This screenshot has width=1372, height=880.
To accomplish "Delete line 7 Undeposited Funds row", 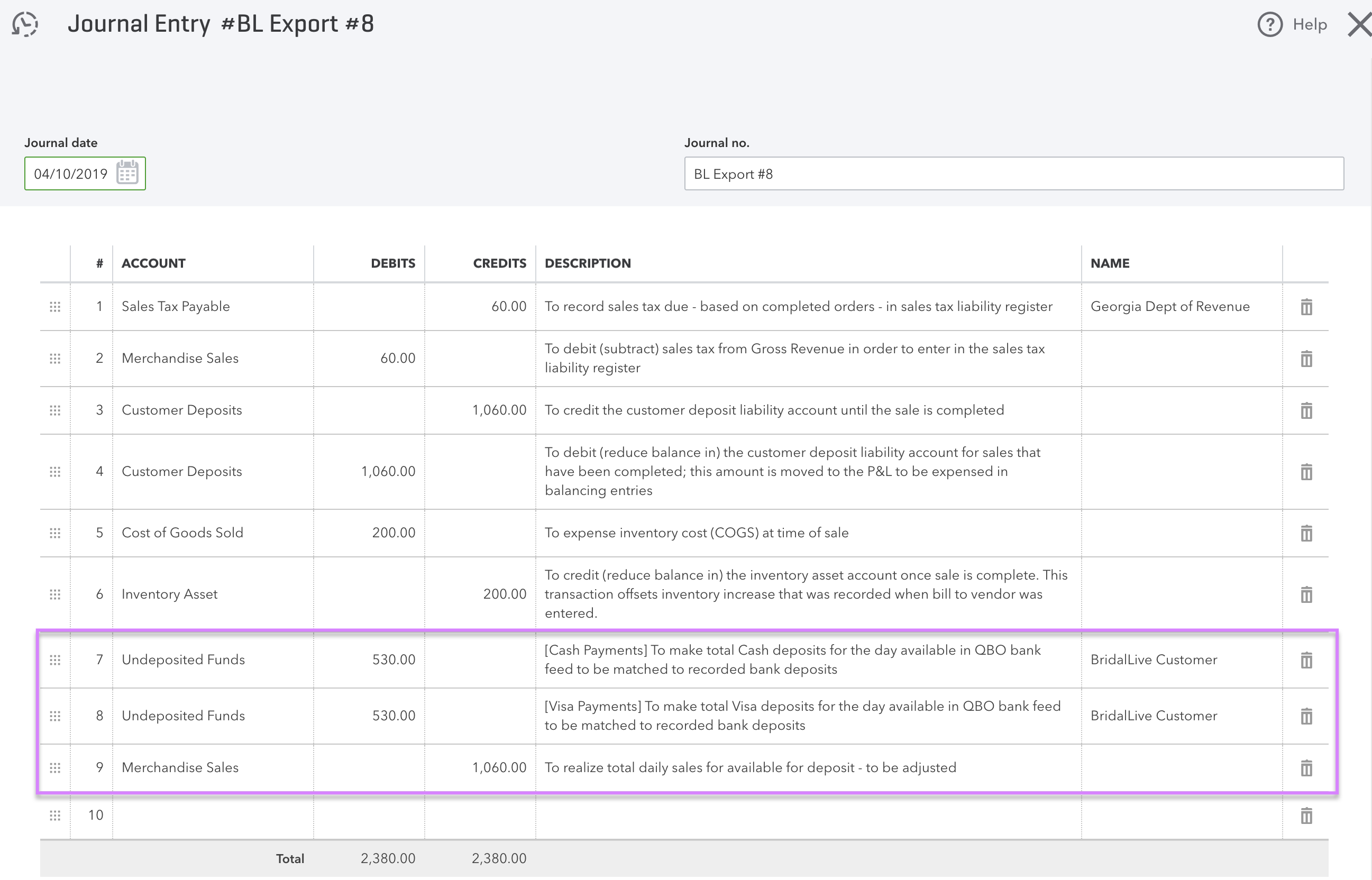I will tap(1306, 660).
